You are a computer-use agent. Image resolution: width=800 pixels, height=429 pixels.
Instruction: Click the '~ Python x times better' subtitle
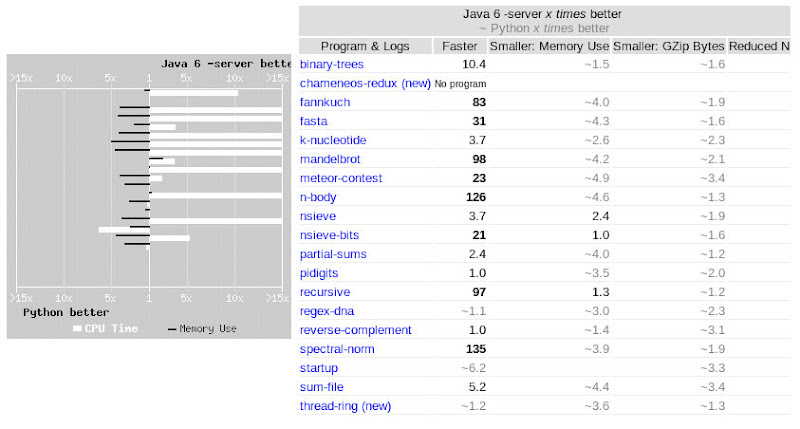click(x=544, y=29)
